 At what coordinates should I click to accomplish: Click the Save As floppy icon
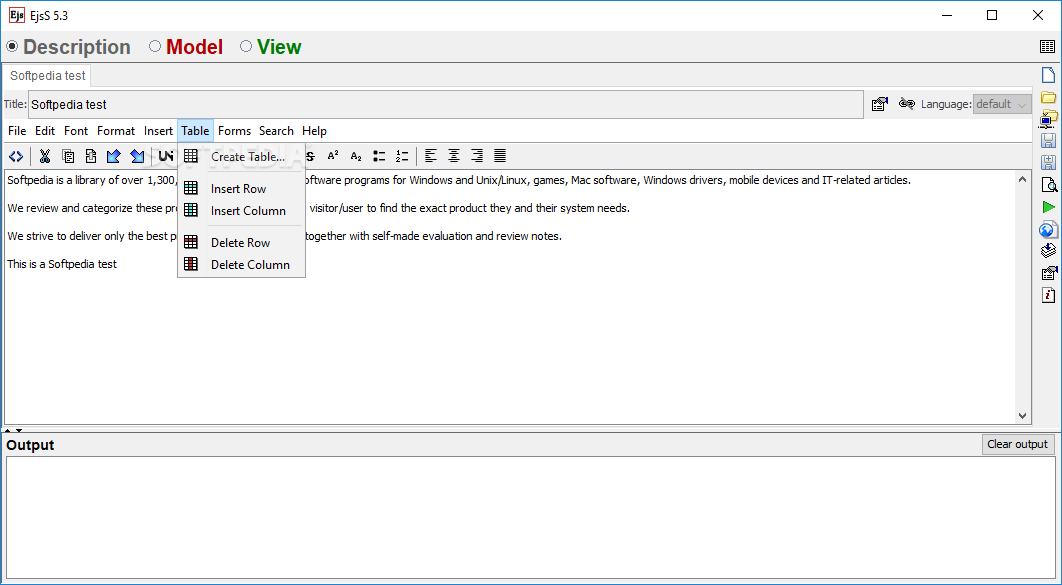[1048, 162]
